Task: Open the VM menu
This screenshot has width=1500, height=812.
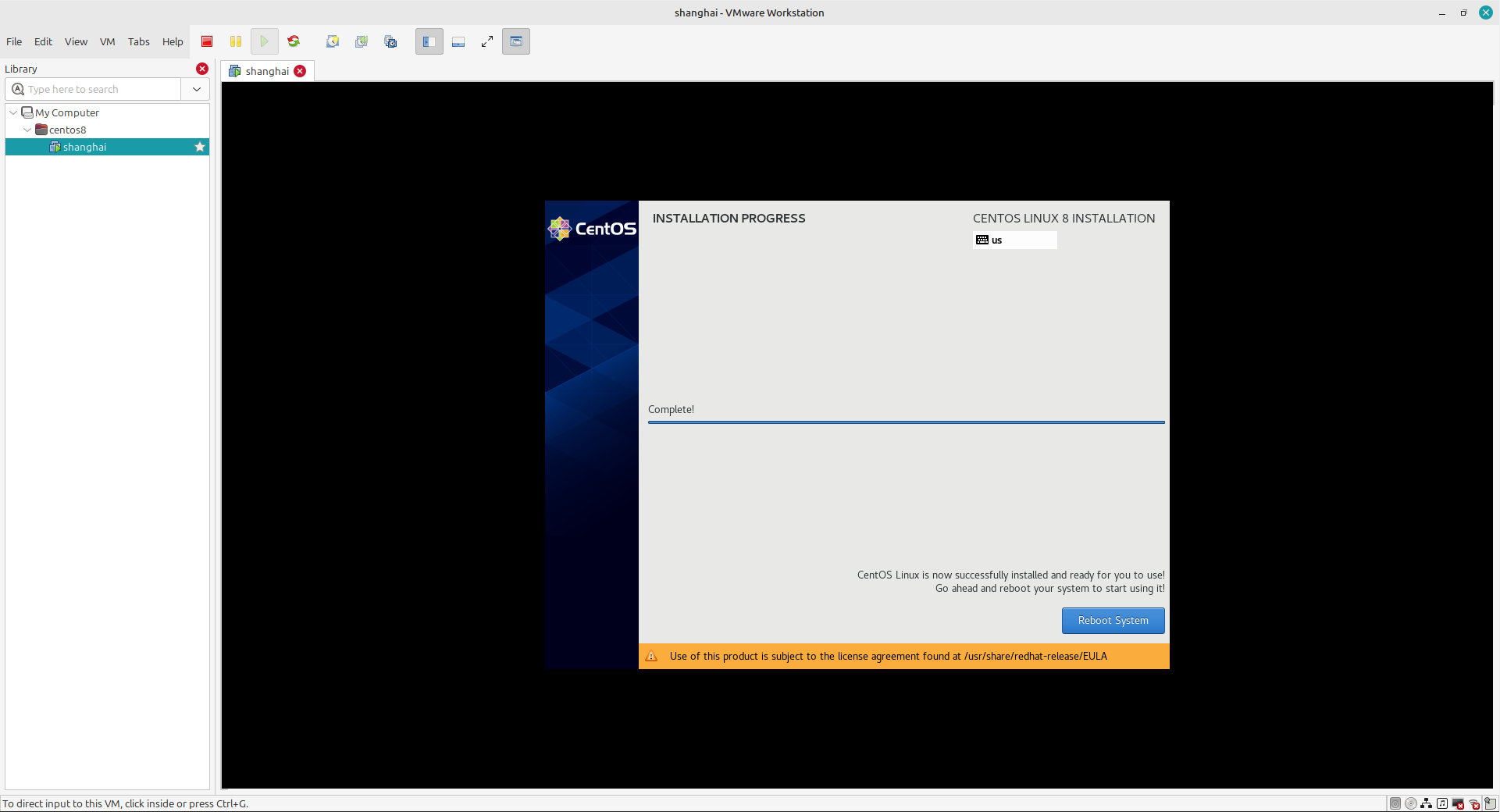Action: pos(108,42)
